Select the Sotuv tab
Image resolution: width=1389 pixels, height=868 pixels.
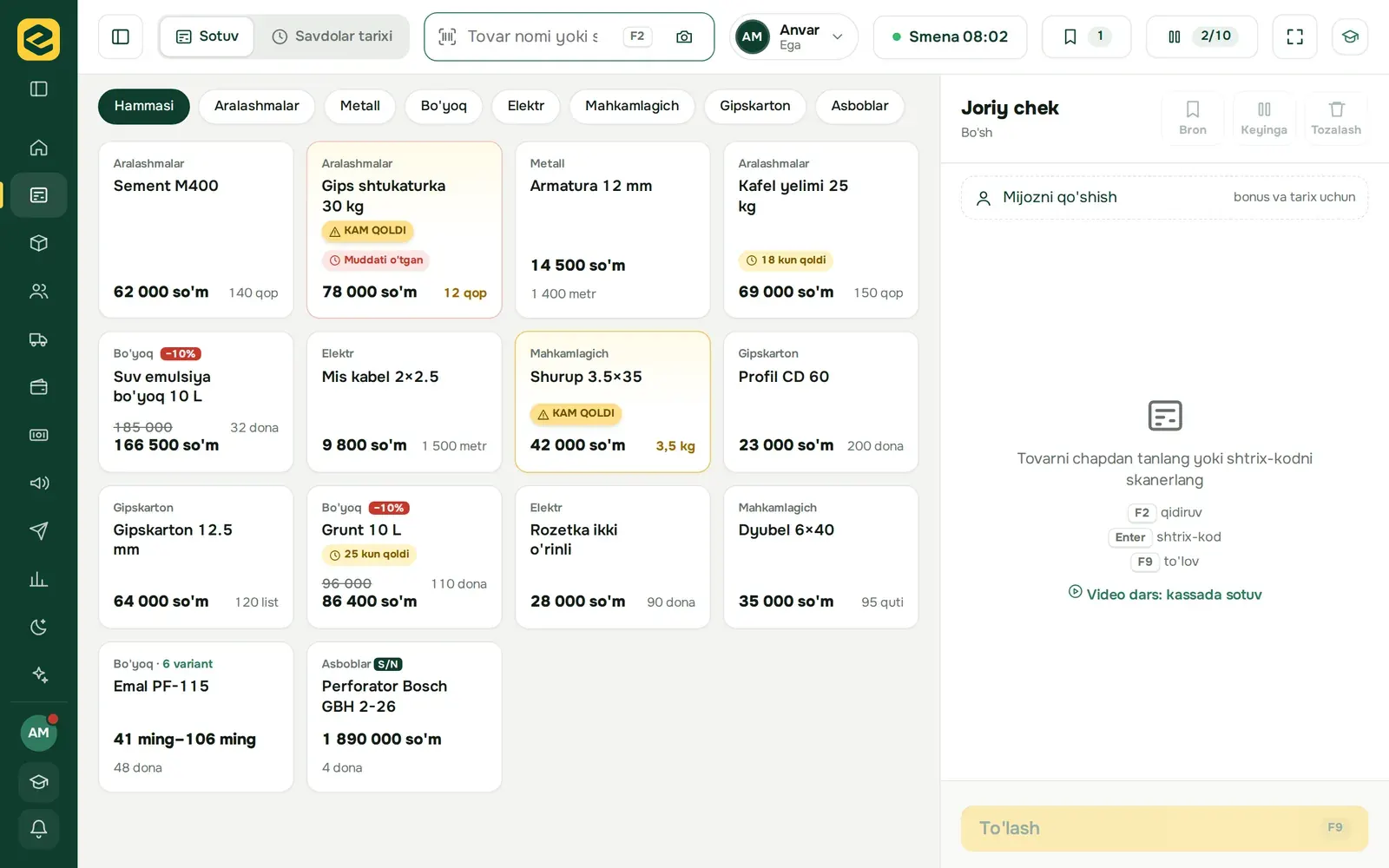pyautogui.click(x=207, y=36)
